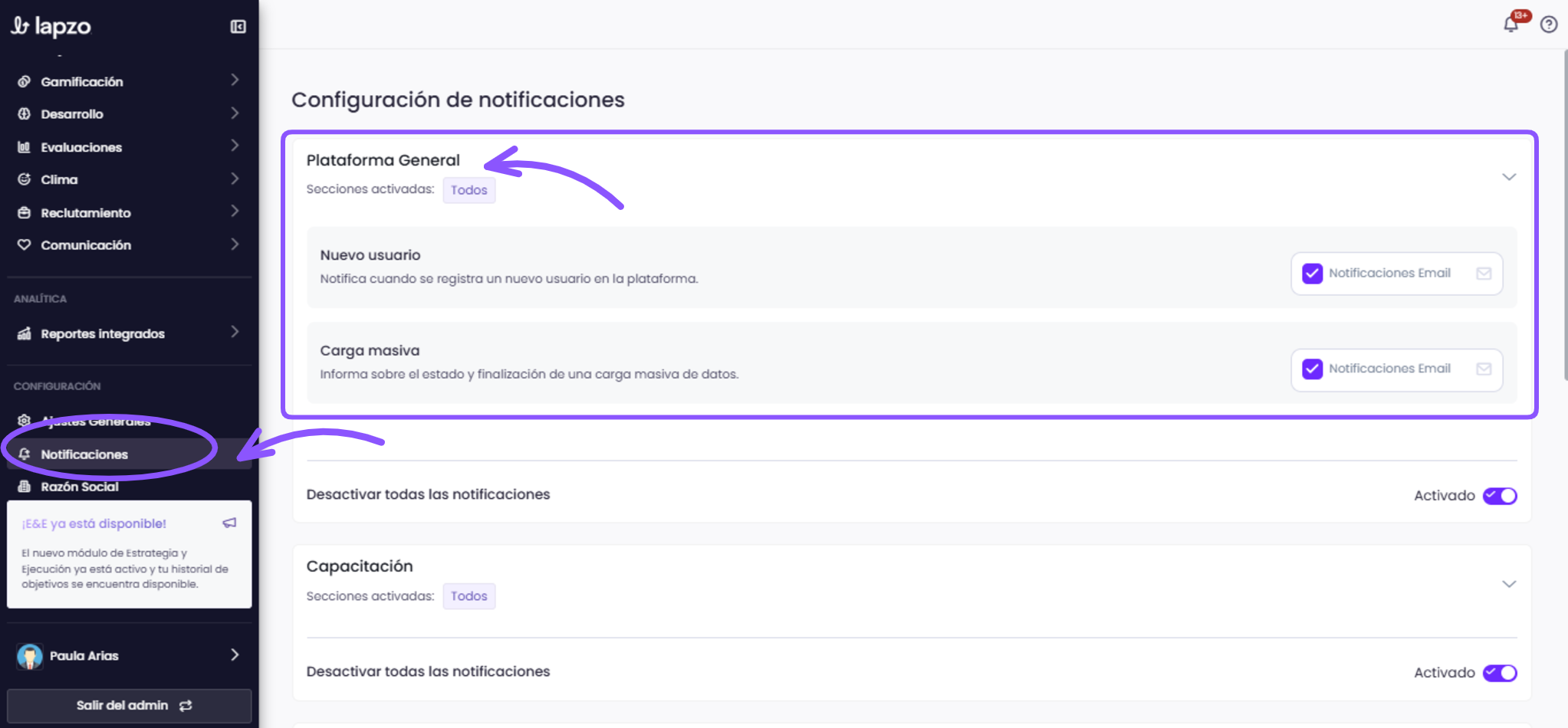Viewport: 1568px width, 728px height.
Task: Click the Evaluaciones chart icon
Action: coord(25,147)
